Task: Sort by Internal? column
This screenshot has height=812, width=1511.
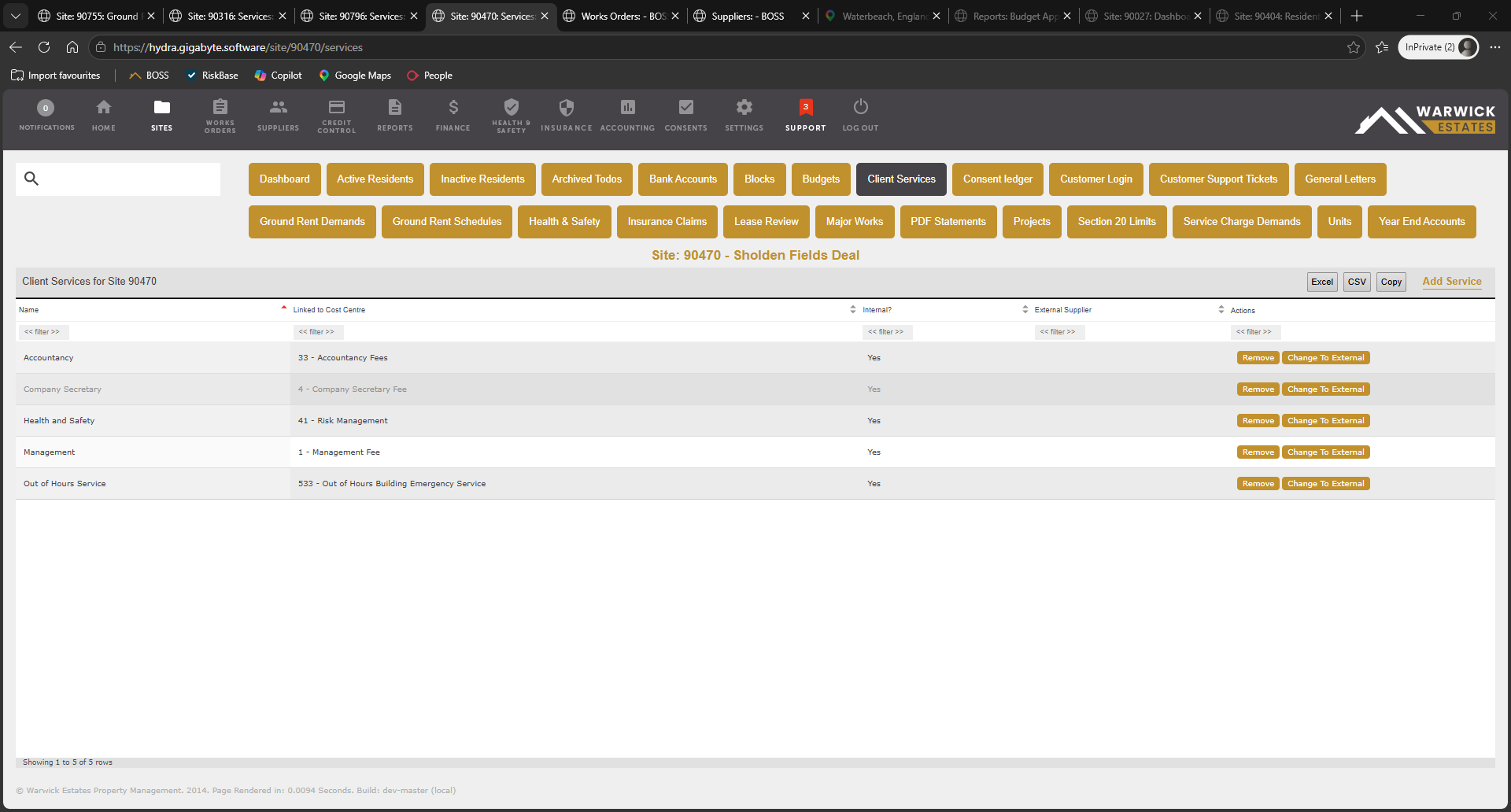Action: (x=945, y=310)
